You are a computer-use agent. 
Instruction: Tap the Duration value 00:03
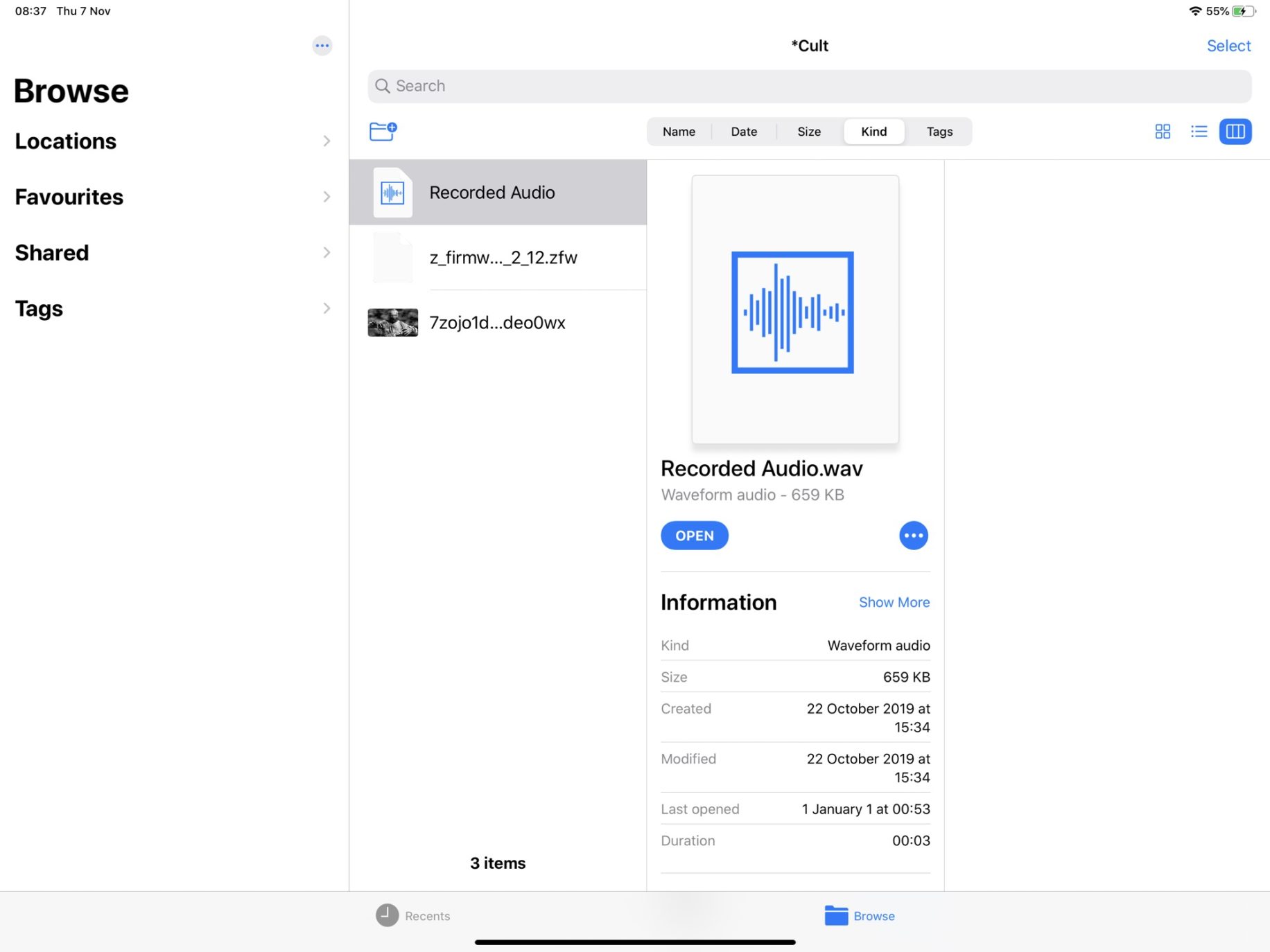coord(911,840)
